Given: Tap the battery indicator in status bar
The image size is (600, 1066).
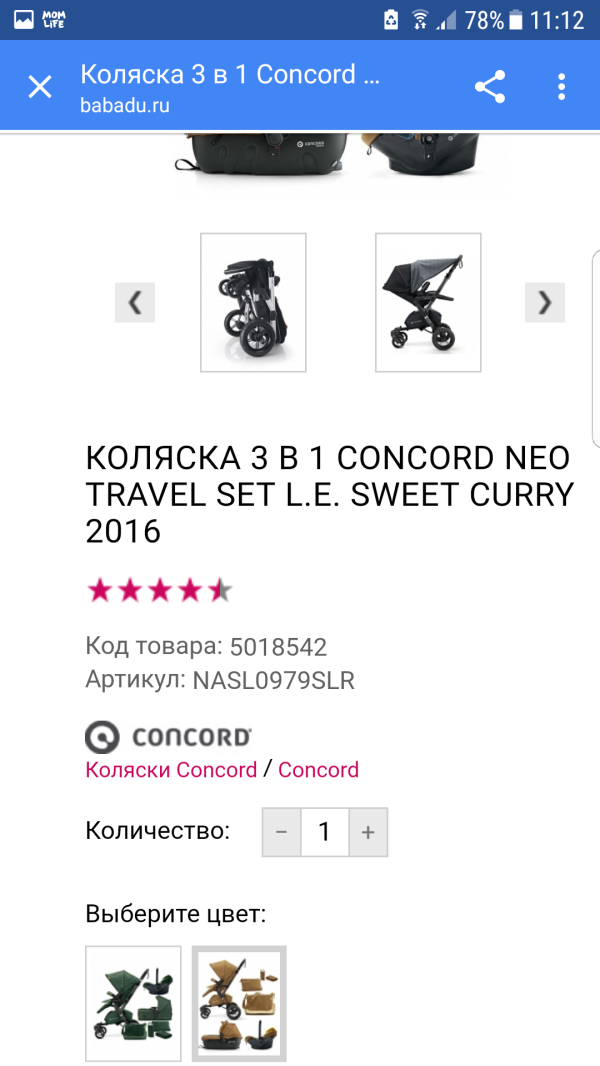Looking at the screenshot, I should click(516, 20).
